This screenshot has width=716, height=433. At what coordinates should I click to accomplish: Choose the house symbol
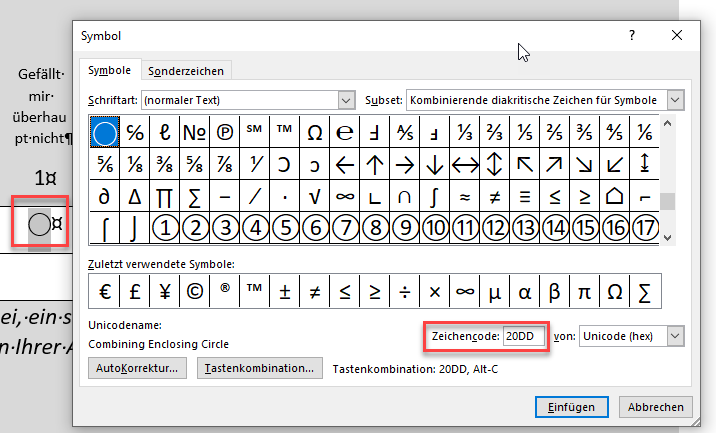click(x=615, y=196)
